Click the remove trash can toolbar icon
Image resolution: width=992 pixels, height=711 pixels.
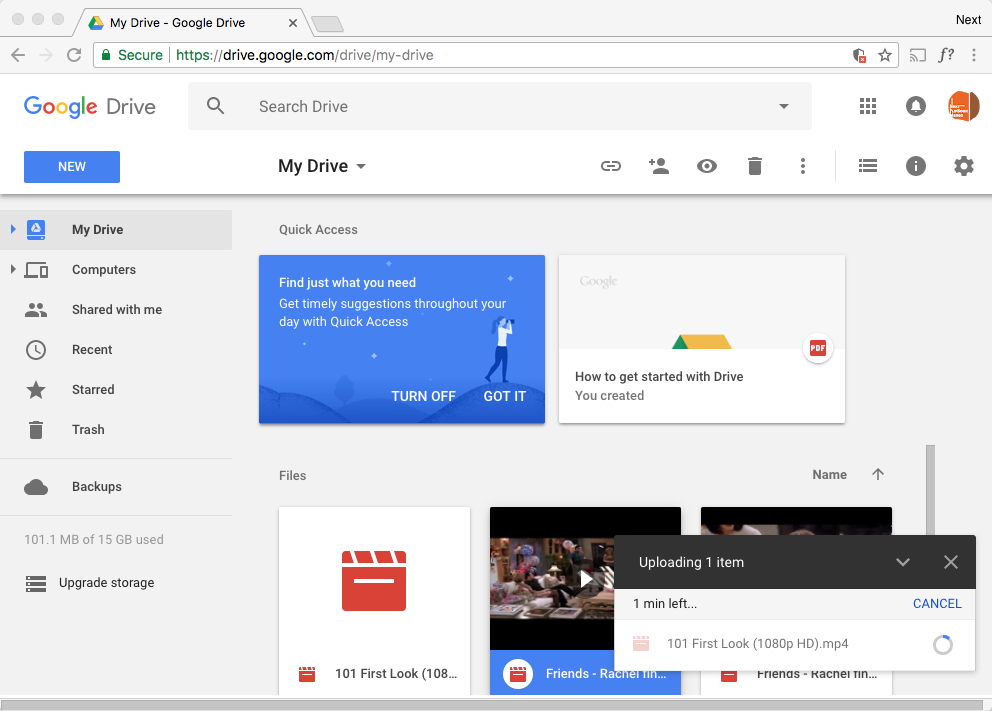[755, 167]
